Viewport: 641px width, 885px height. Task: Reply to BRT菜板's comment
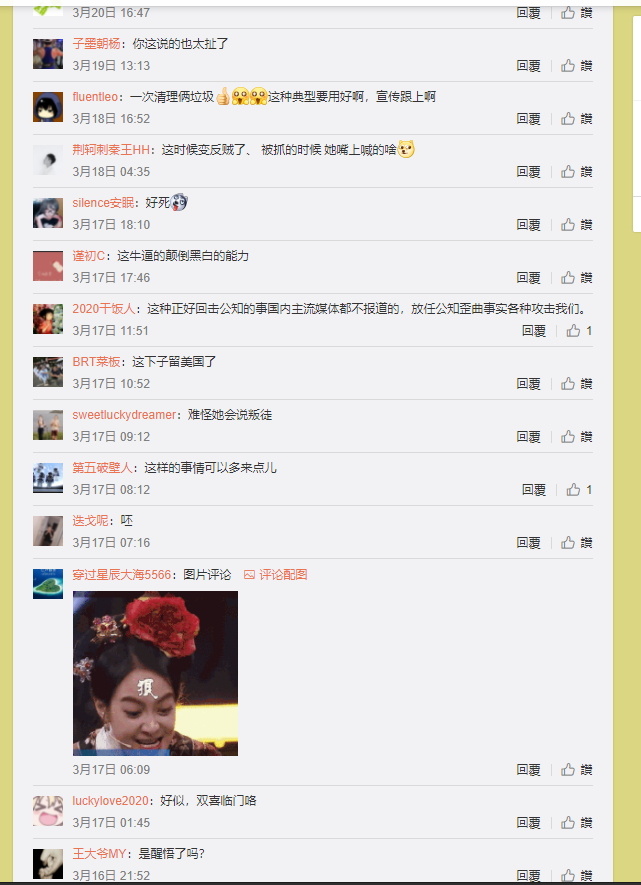(529, 384)
